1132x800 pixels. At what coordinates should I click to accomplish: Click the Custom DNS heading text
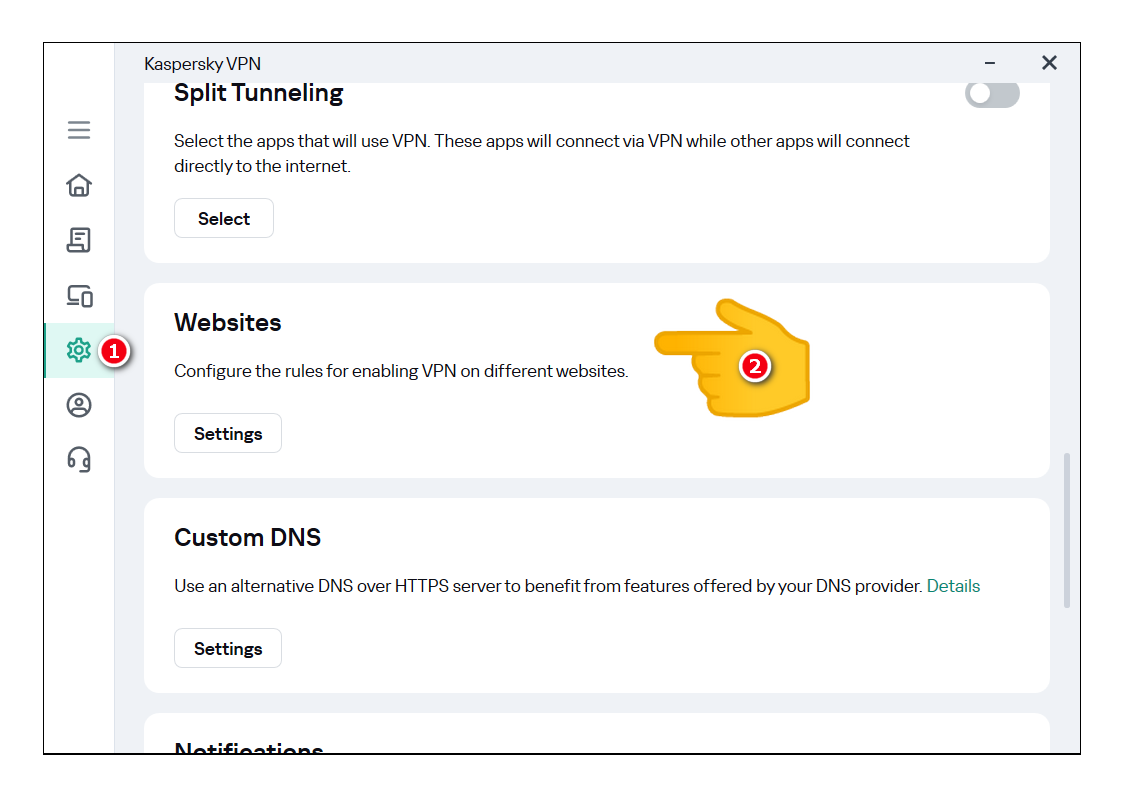[247, 537]
